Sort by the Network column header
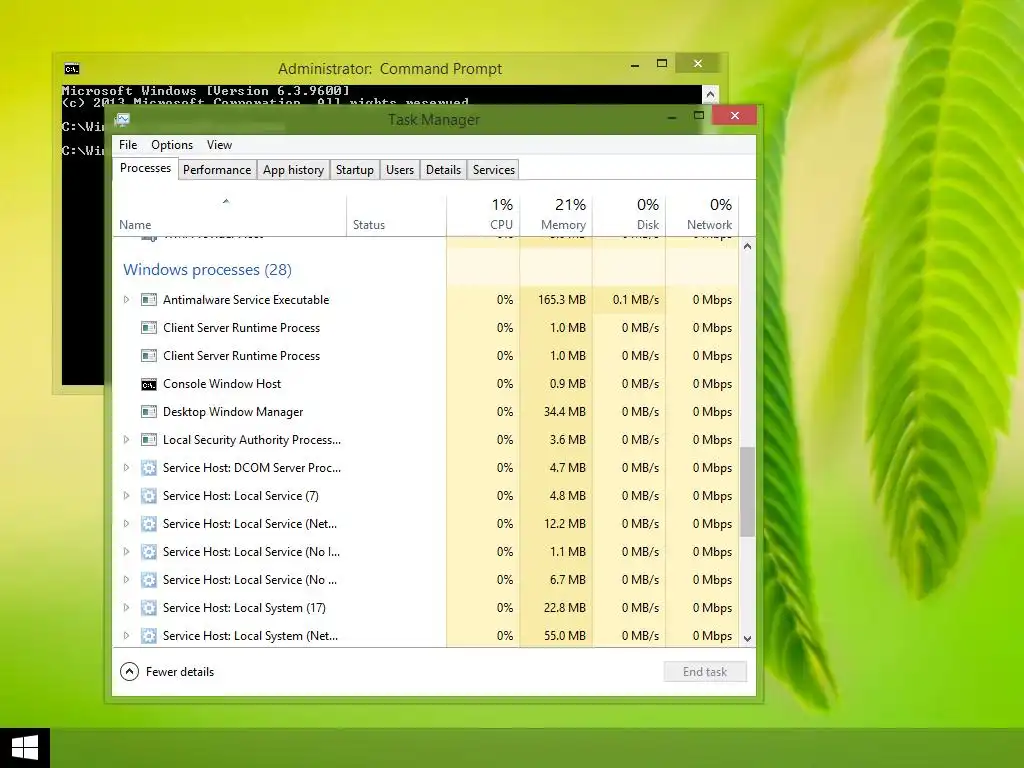 click(702, 216)
